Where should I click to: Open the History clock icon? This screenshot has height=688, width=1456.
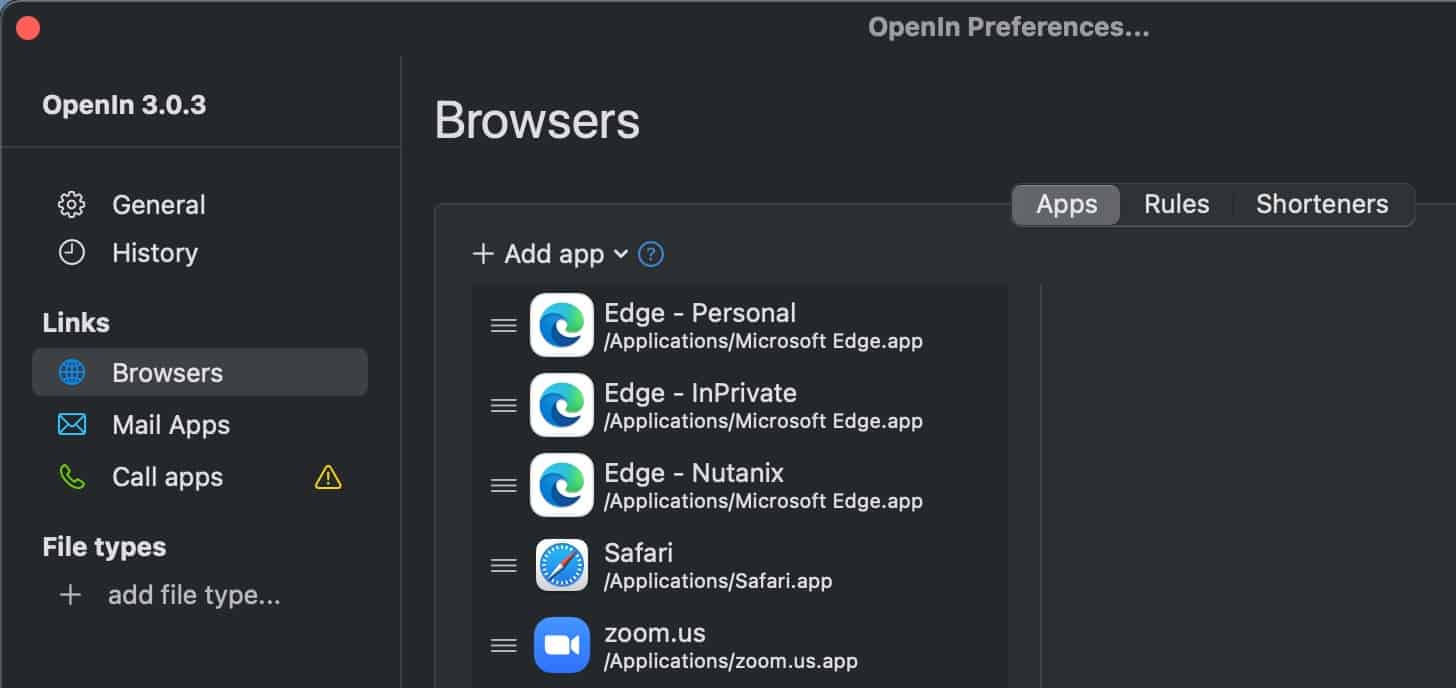click(71, 252)
